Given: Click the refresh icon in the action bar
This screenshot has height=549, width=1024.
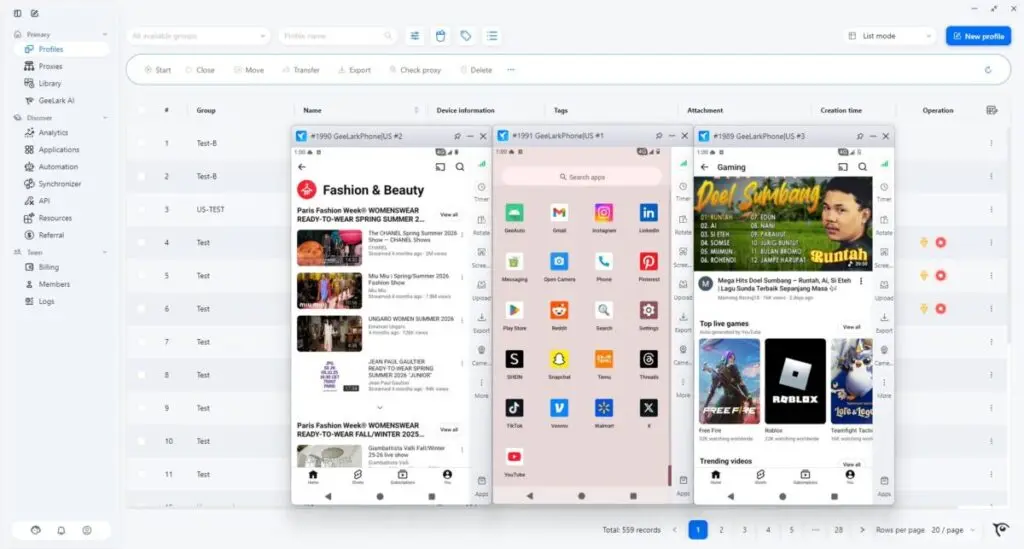Looking at the screenshot, I should [x=988, y=70].
